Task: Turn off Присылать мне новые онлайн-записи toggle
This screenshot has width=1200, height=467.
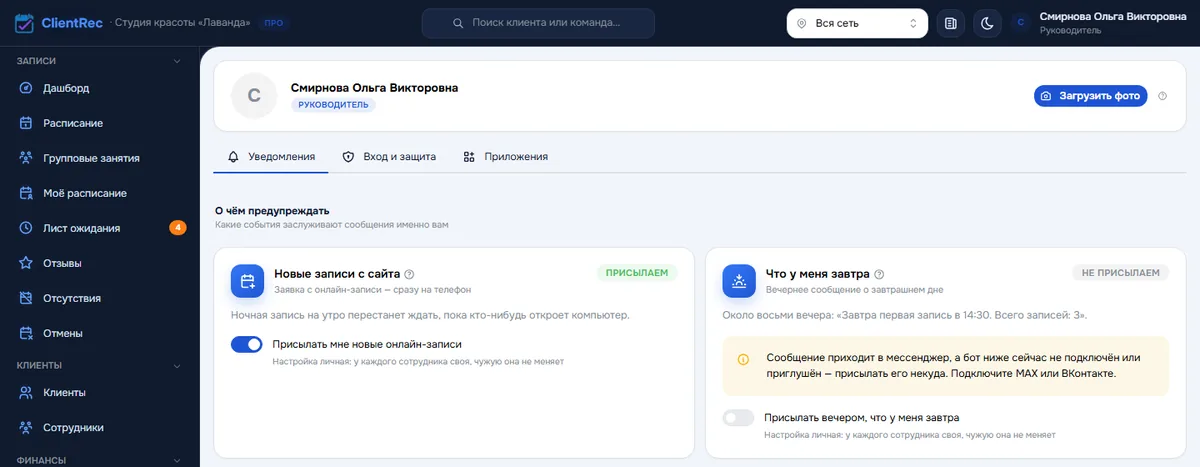Action: point(246,344)
